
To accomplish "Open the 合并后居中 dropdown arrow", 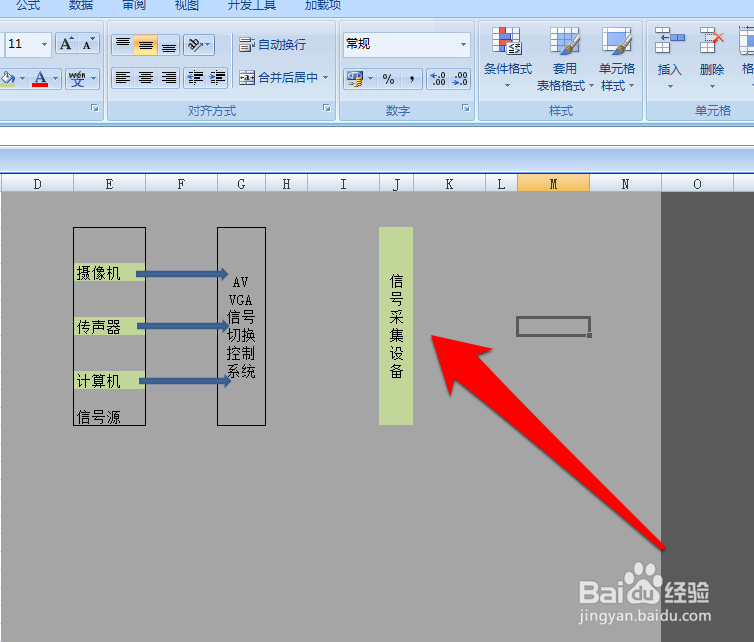I will (x=326, y=77).
